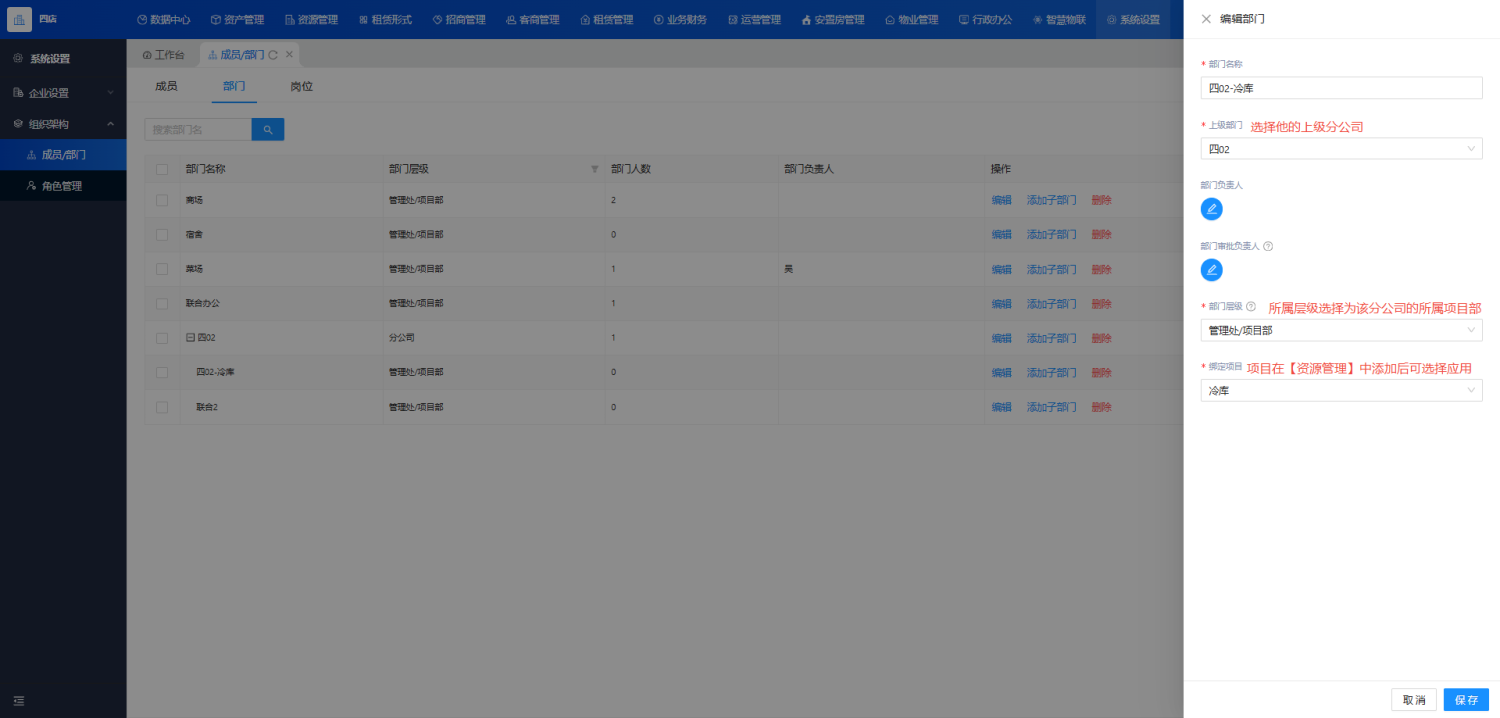Open 租赁管理 in the top navigation
The width and height of the screenshot is (1500, 718).
coord(607,19)
